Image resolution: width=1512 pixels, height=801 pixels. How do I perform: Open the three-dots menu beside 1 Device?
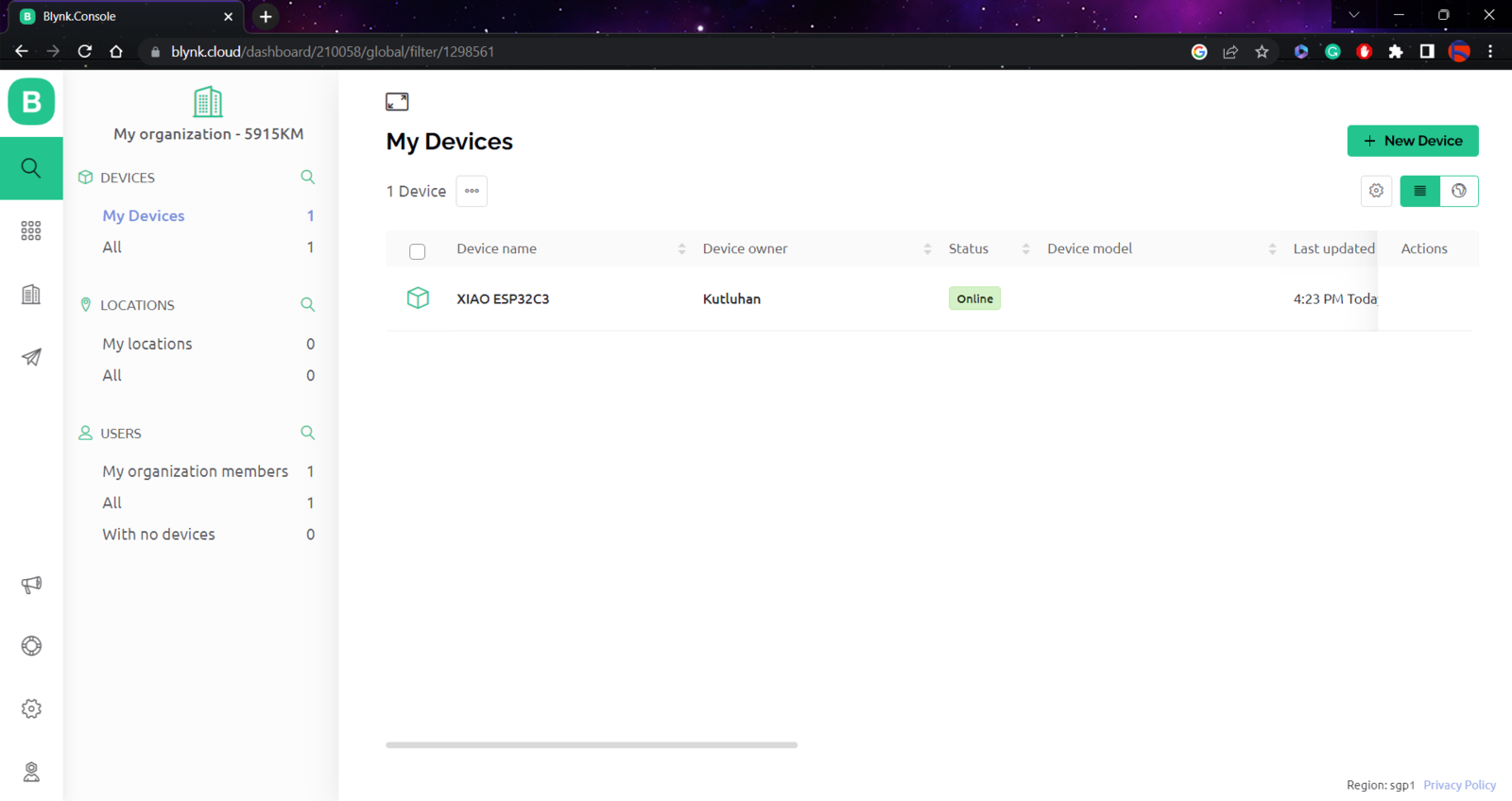click(x=472, y=191)
